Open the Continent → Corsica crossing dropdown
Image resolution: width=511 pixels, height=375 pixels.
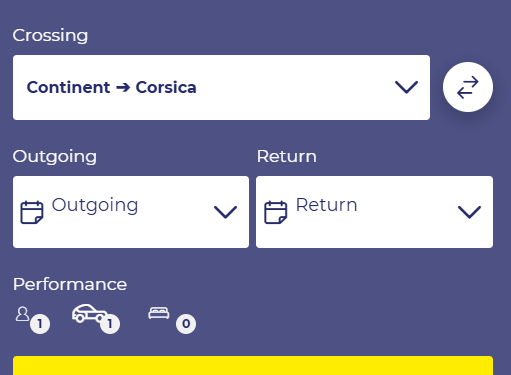click(221, 87)
